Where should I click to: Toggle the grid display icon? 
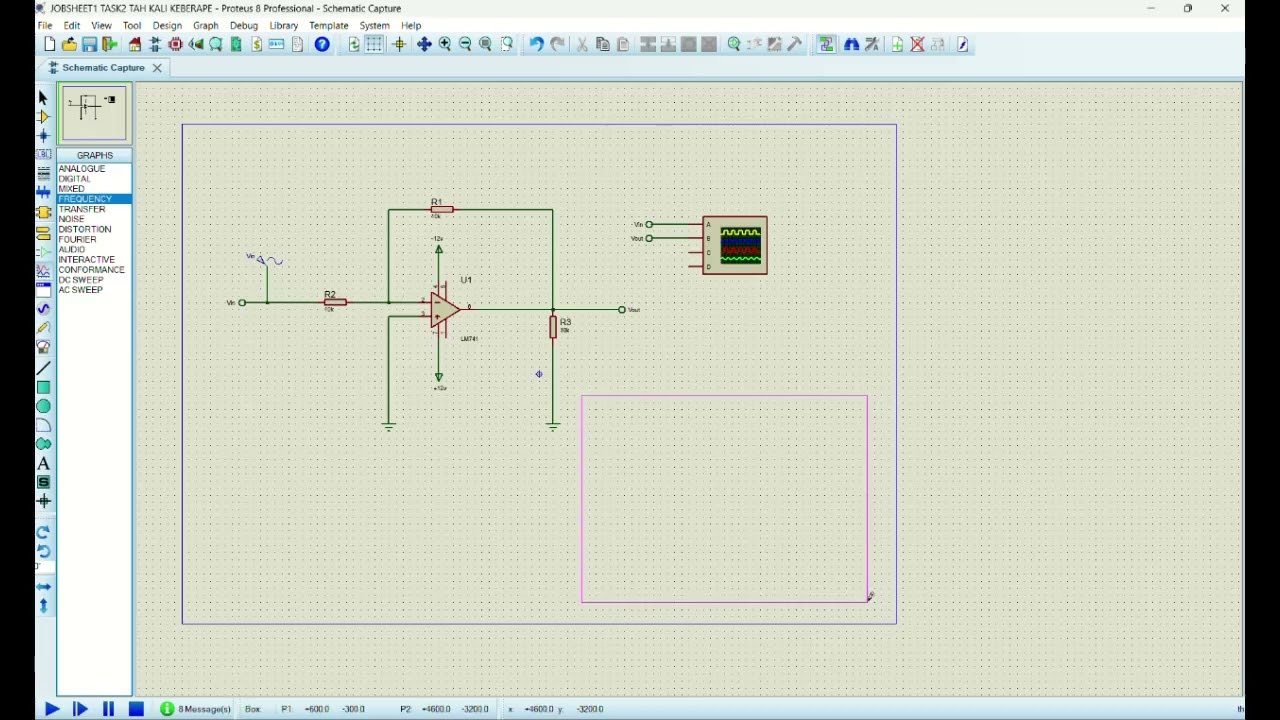tap(374, 44)
